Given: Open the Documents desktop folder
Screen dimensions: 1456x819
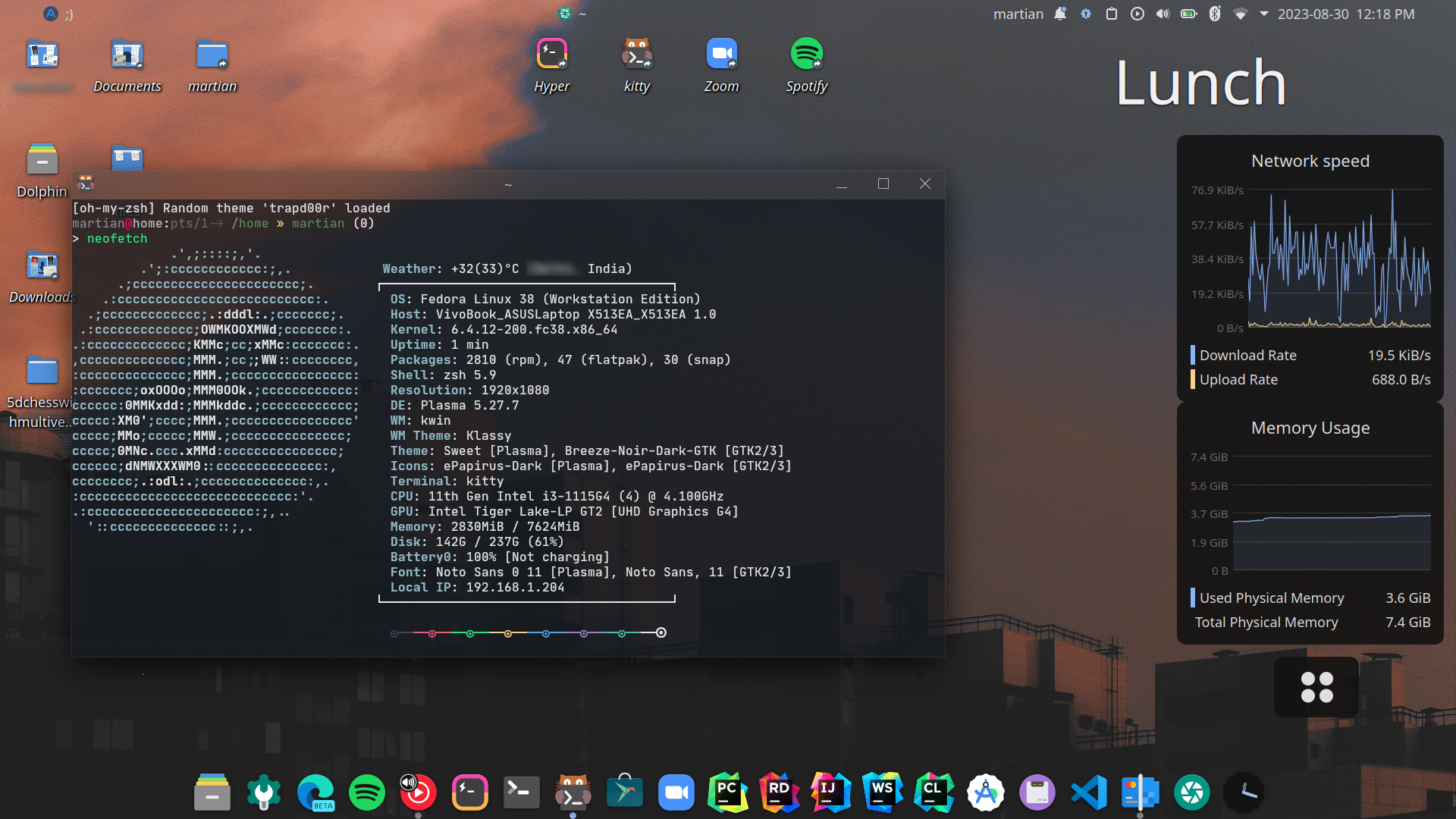Looking at the screenshot, I should (127, 65).
